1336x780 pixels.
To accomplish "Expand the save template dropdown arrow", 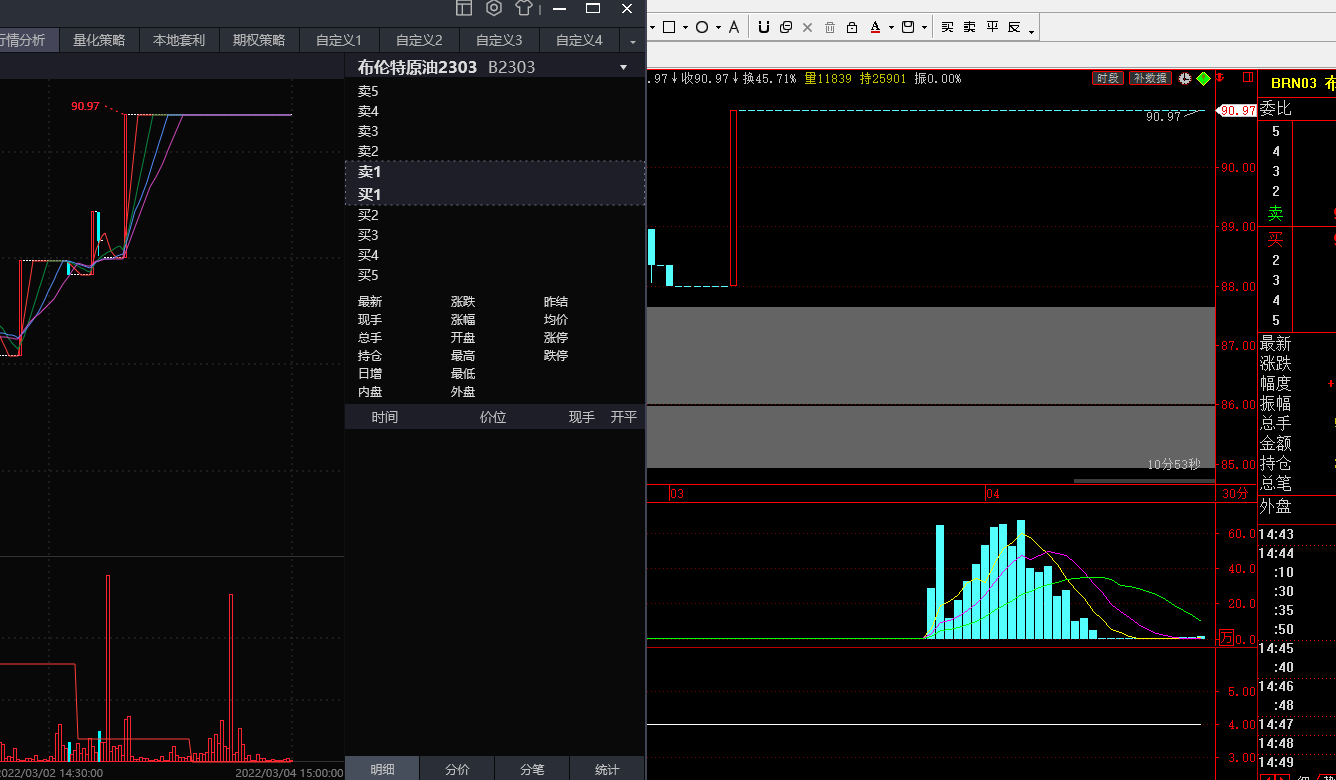I will 924,28.
